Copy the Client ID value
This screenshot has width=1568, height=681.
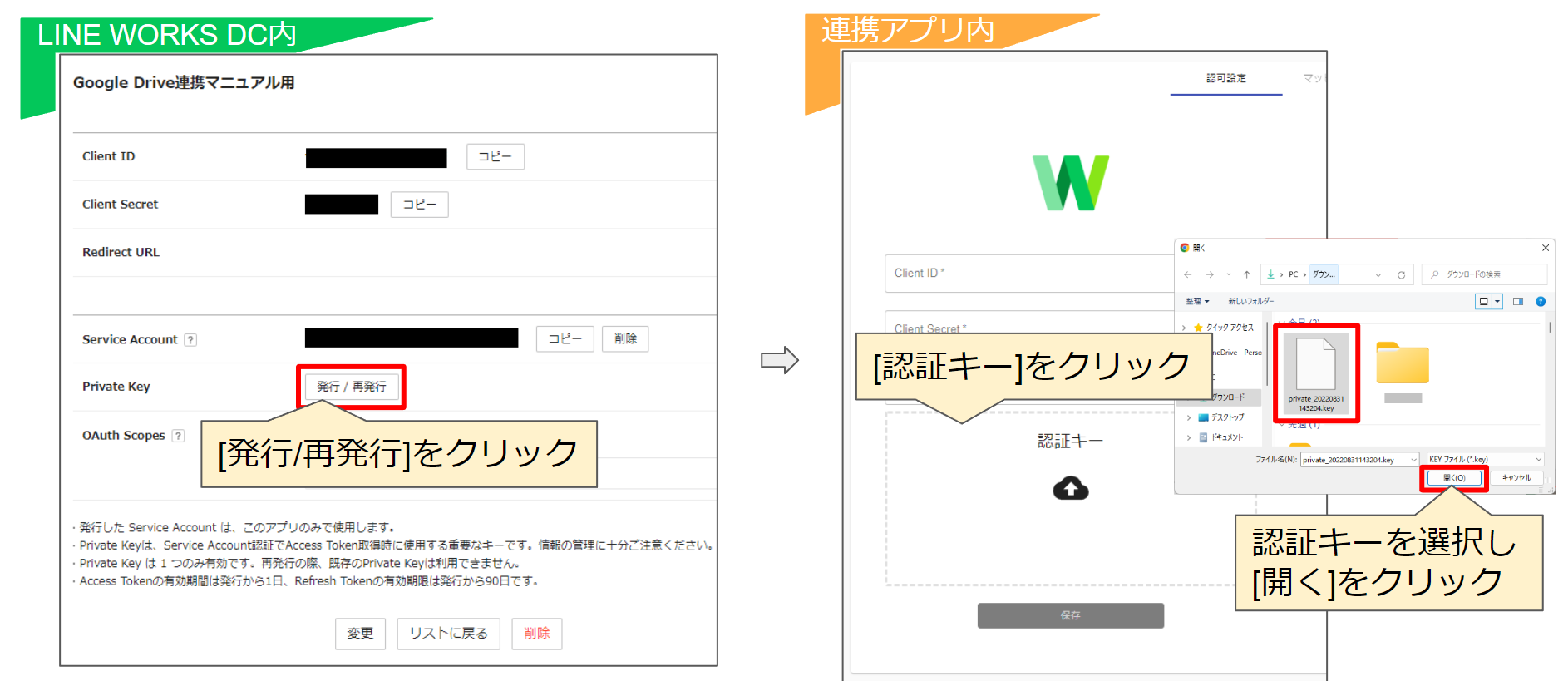tap(495, 156)
